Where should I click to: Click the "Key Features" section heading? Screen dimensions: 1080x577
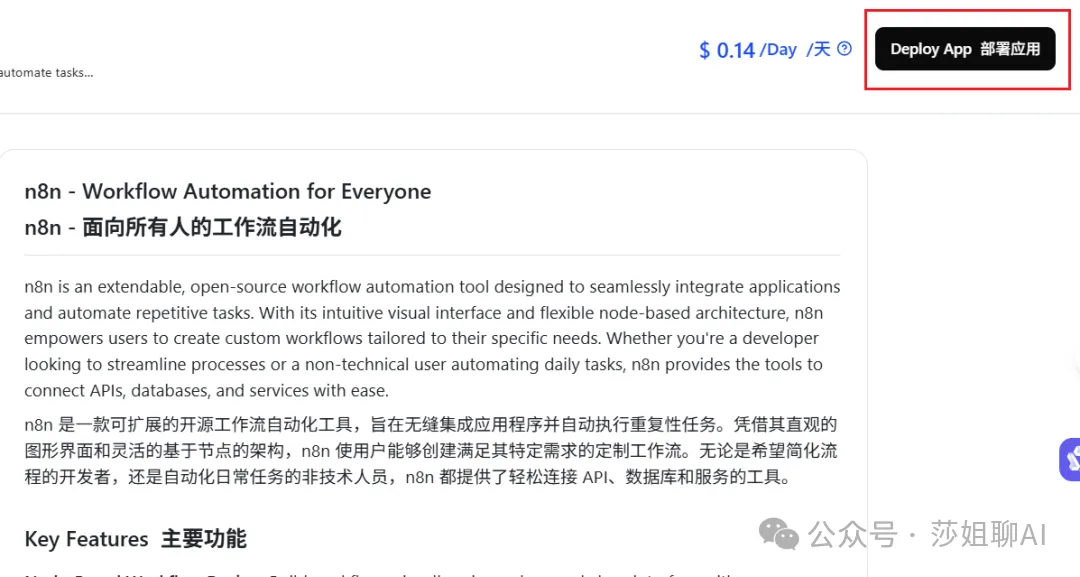click(87, 539)
